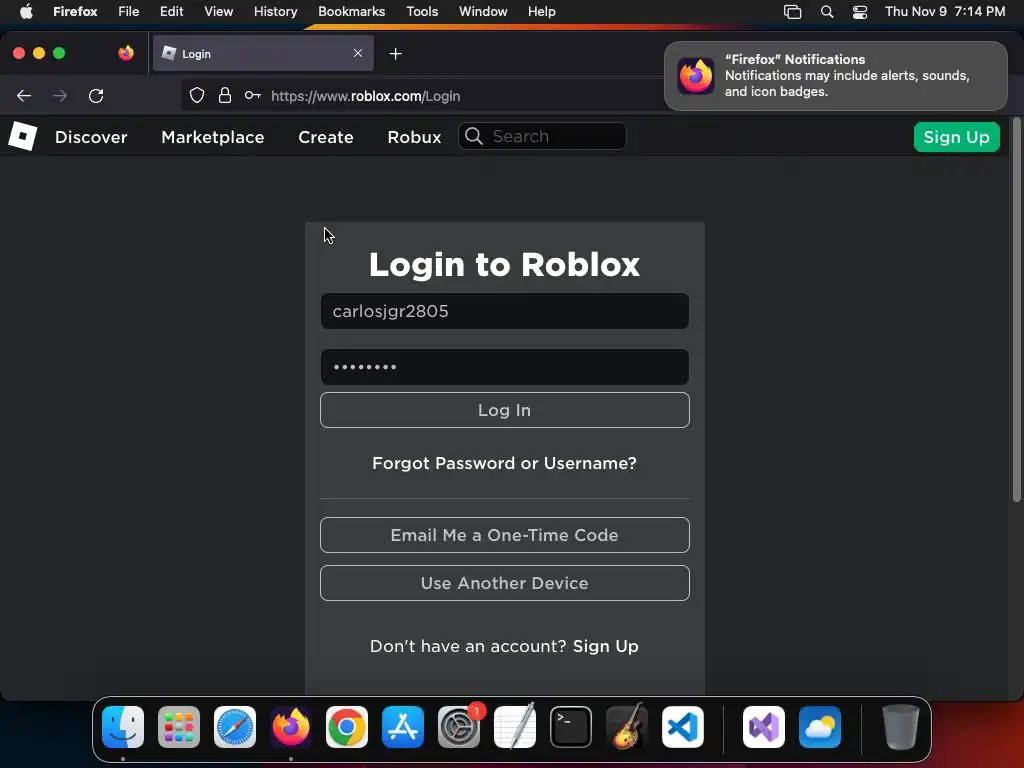Open the View menu
This screenshot has height=768, width=1024.
tap(218, 11)
